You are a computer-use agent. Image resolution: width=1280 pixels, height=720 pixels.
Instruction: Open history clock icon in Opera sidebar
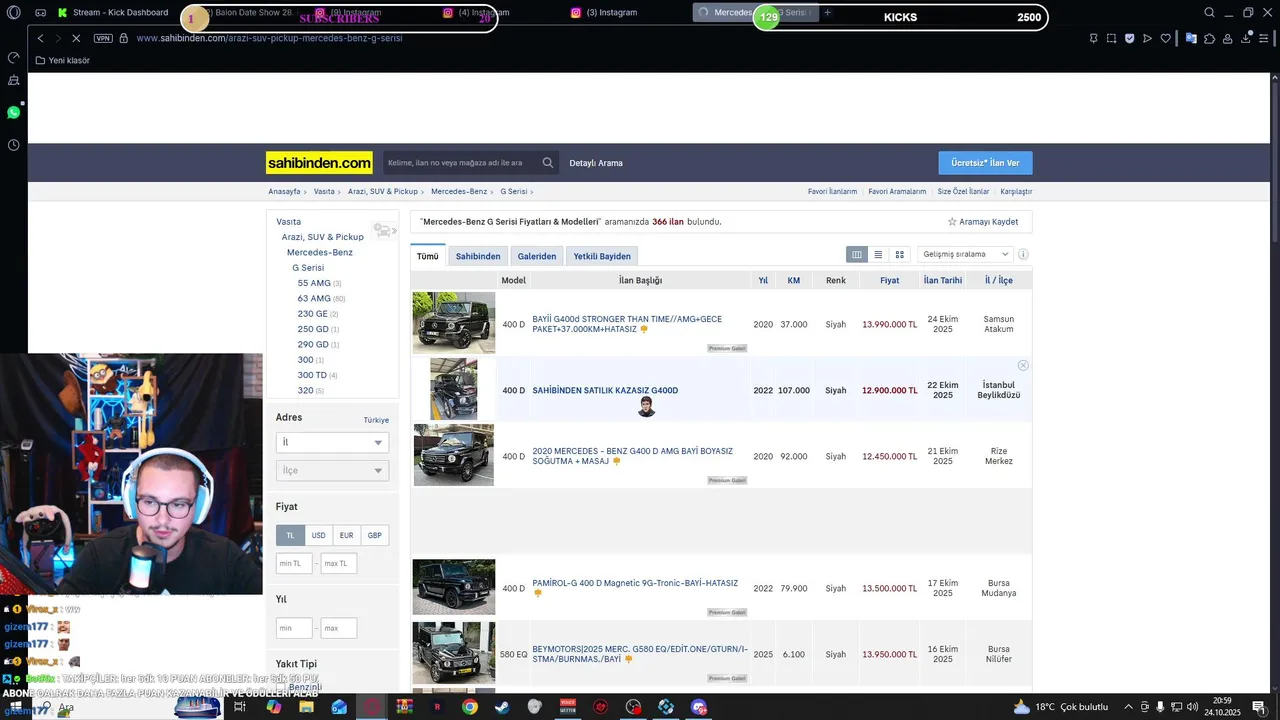[x=14, y=145]
